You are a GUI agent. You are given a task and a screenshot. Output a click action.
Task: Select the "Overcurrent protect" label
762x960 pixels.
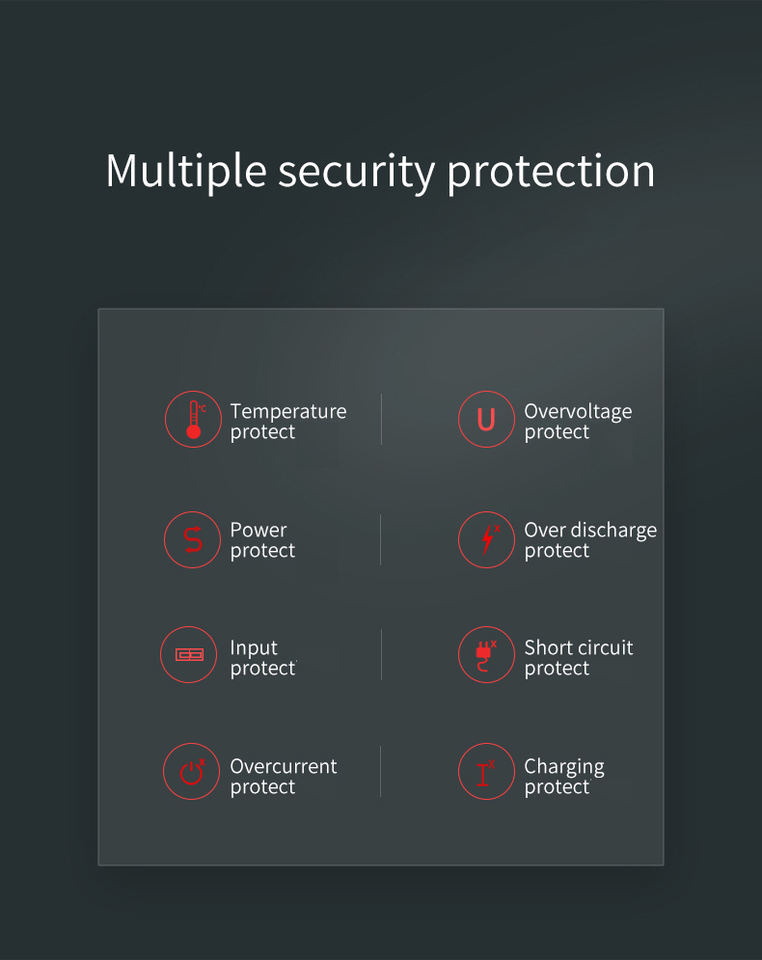283,776
